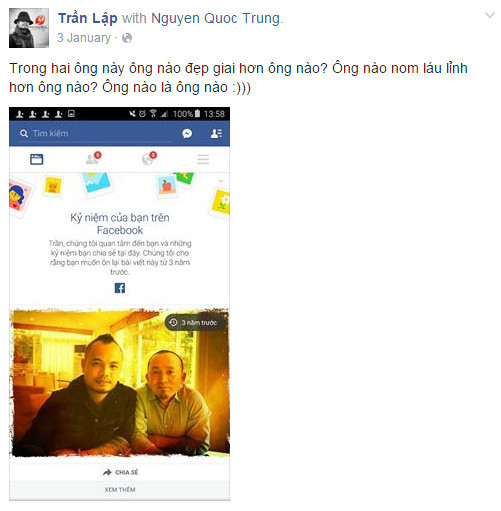Collapse the memory card chevron

click(221, 181)
